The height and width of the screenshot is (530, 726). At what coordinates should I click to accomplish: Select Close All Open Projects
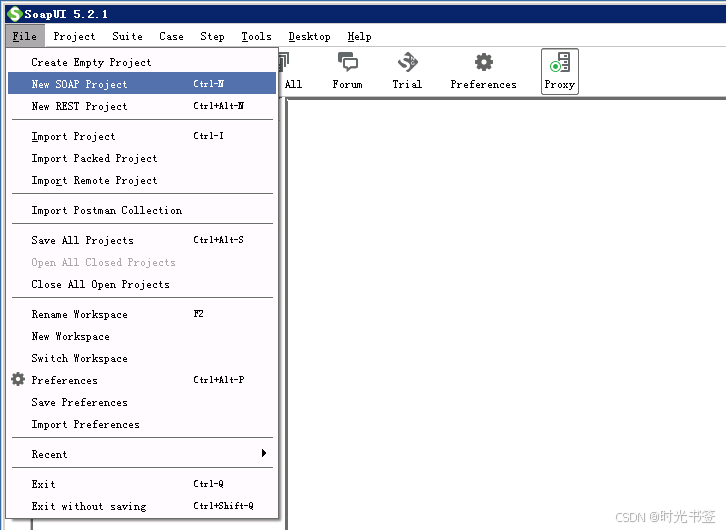tap(142, 284)
